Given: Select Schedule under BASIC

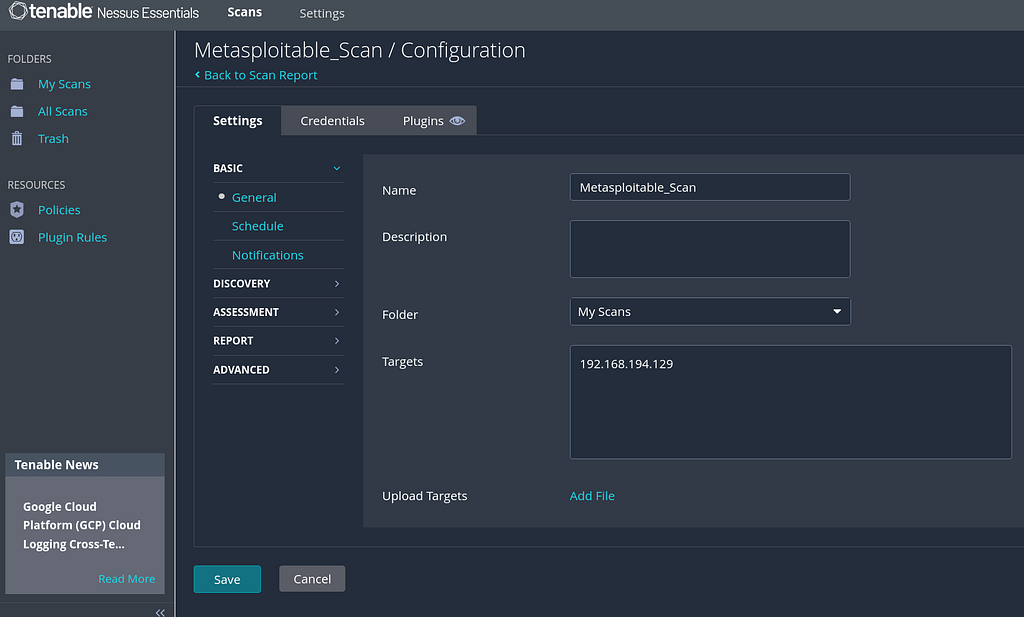Looking at the screenshot, I should [x=257, y=226].
